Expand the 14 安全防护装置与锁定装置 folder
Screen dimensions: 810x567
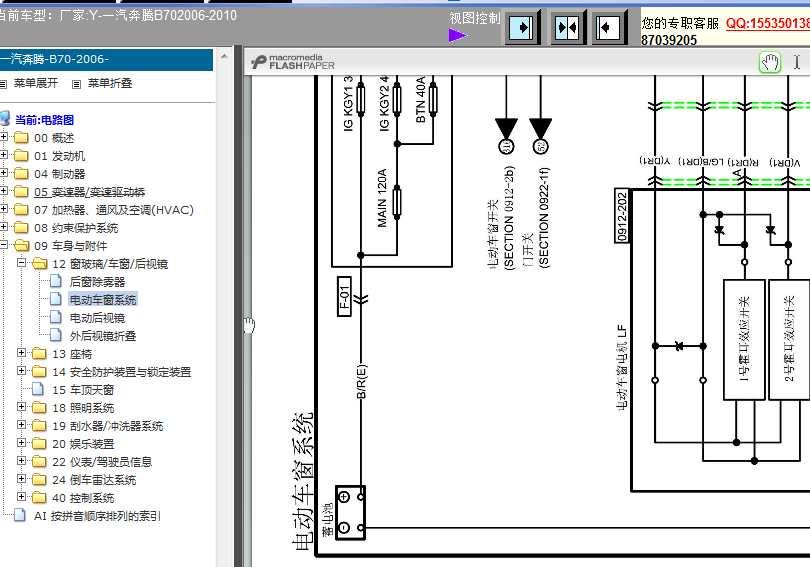[21, 371]
